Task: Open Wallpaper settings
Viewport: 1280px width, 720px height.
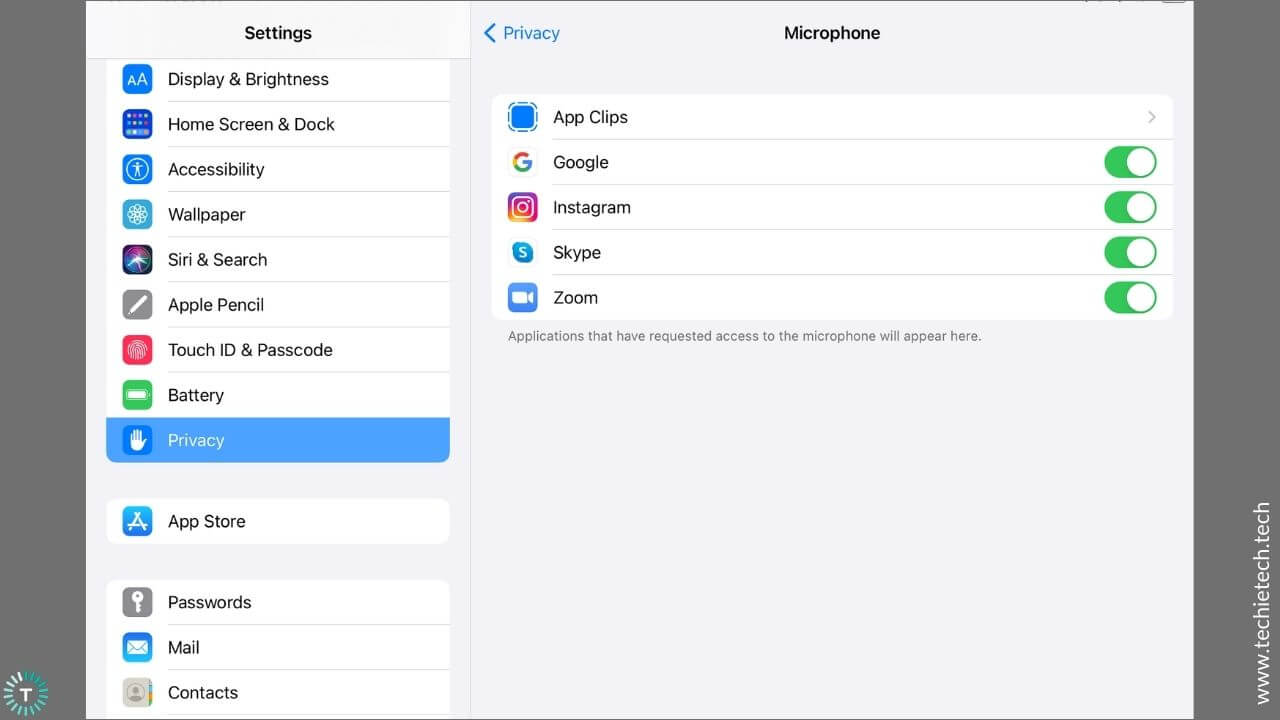Action: (x=278, y=214)
